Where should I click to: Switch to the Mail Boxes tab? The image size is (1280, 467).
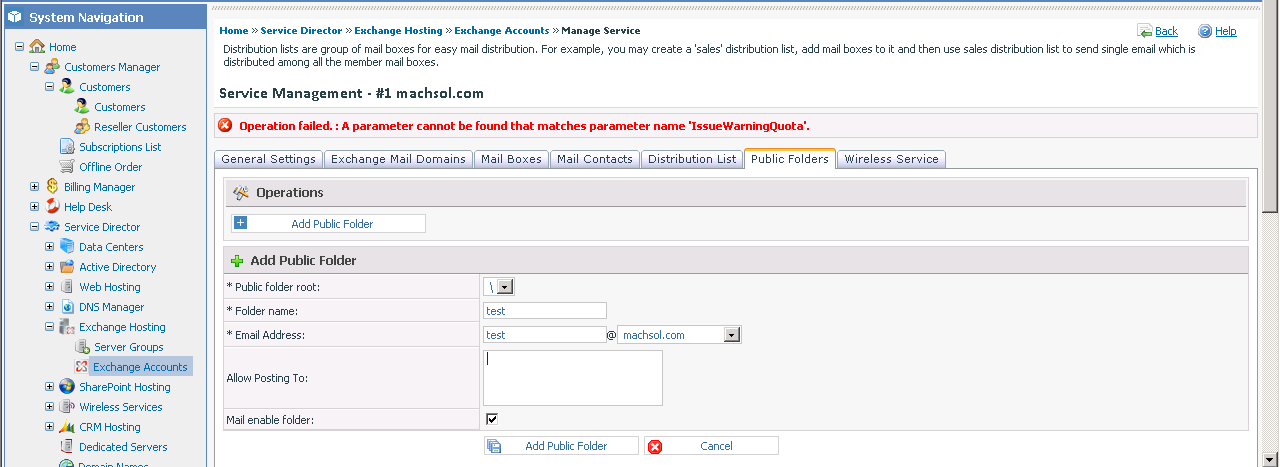click(x=511, y=159)
